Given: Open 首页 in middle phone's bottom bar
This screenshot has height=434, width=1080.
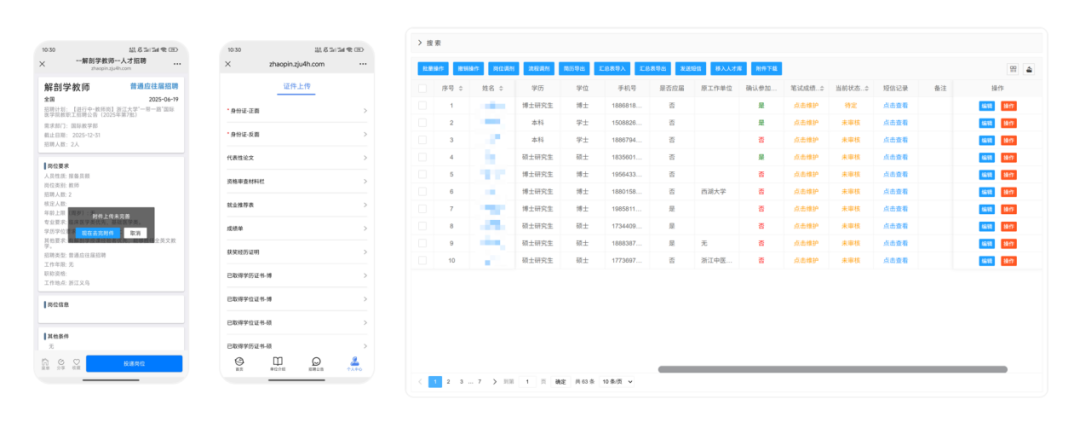Looking at the screenshot, I should (239, 364).
